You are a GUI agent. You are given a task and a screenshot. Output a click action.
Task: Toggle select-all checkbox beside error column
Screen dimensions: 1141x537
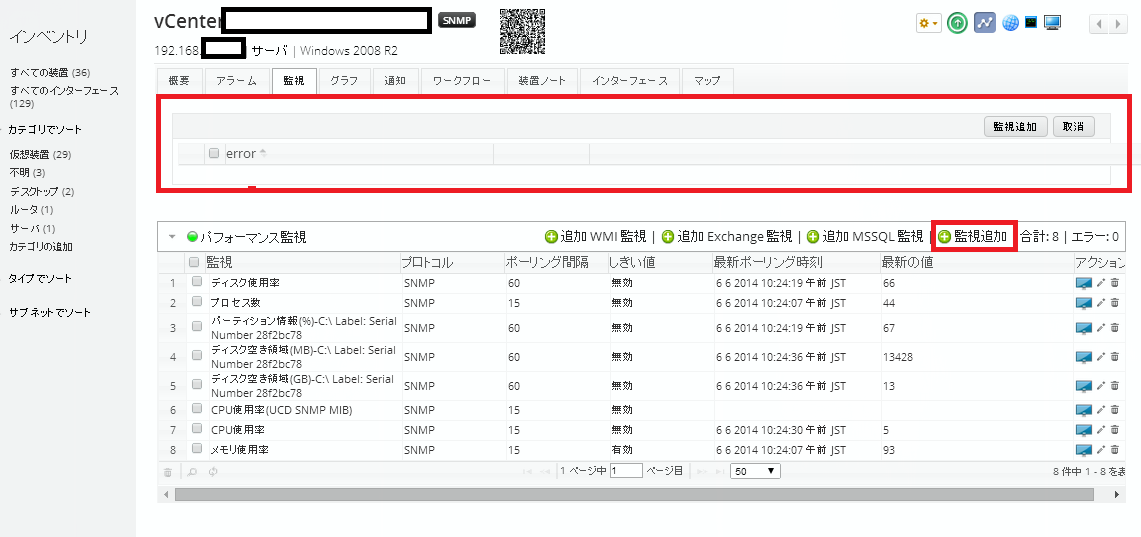(214, 154)
